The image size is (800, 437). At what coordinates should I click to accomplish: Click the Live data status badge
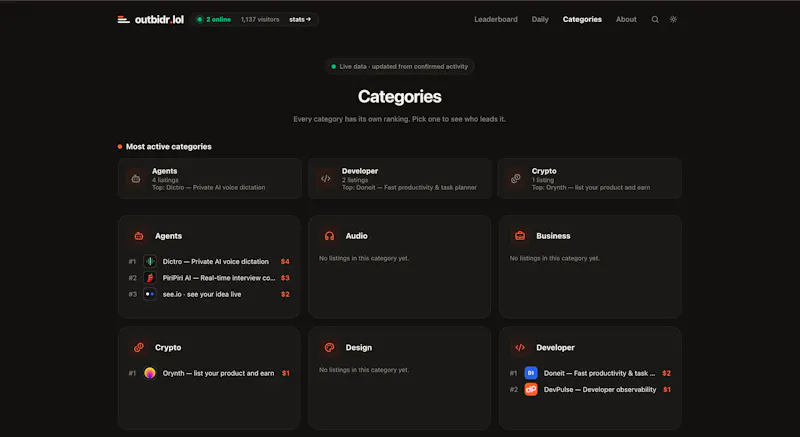click(x=399, y=66)
